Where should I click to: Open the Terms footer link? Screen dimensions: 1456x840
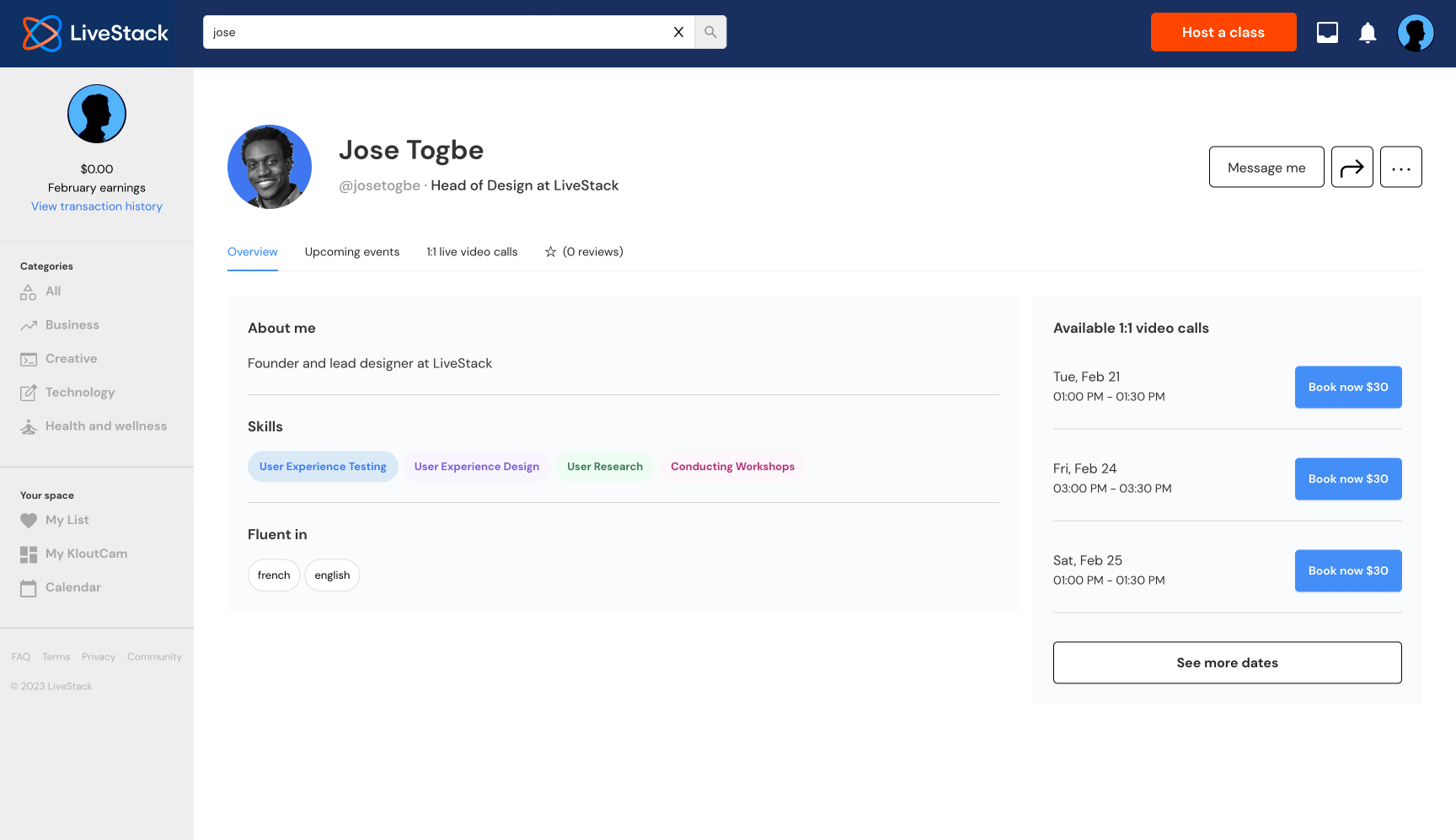[x=56, y=657]
